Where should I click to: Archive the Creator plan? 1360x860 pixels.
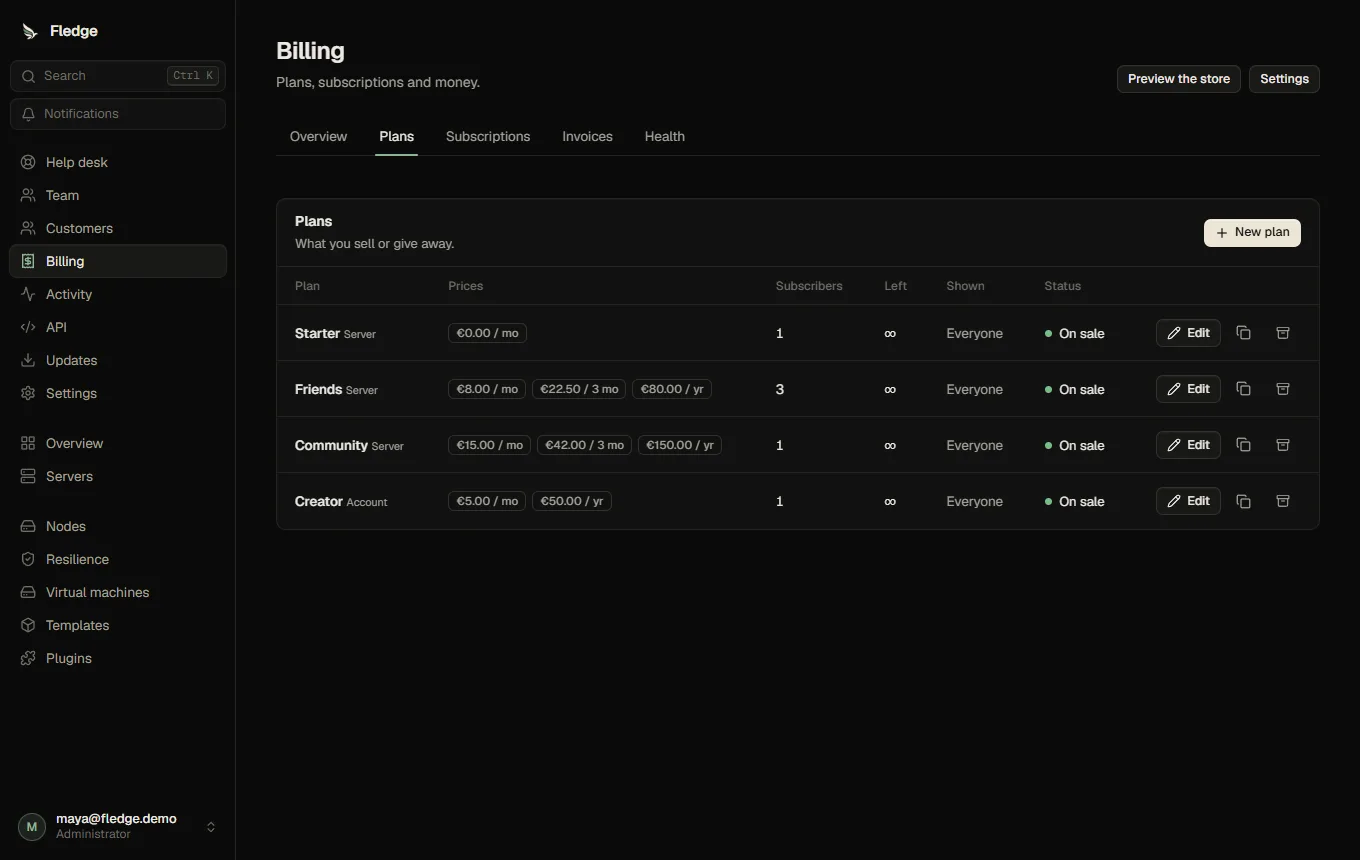click(x=1283, y=501)
